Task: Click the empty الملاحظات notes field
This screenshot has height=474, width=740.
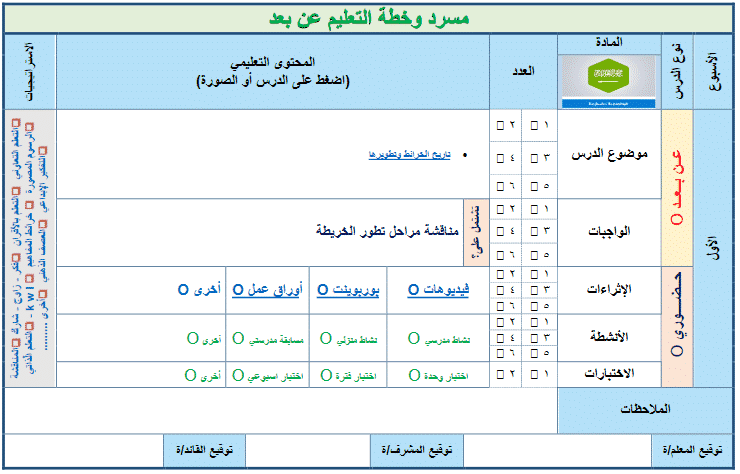Action: tap(281, 410)
